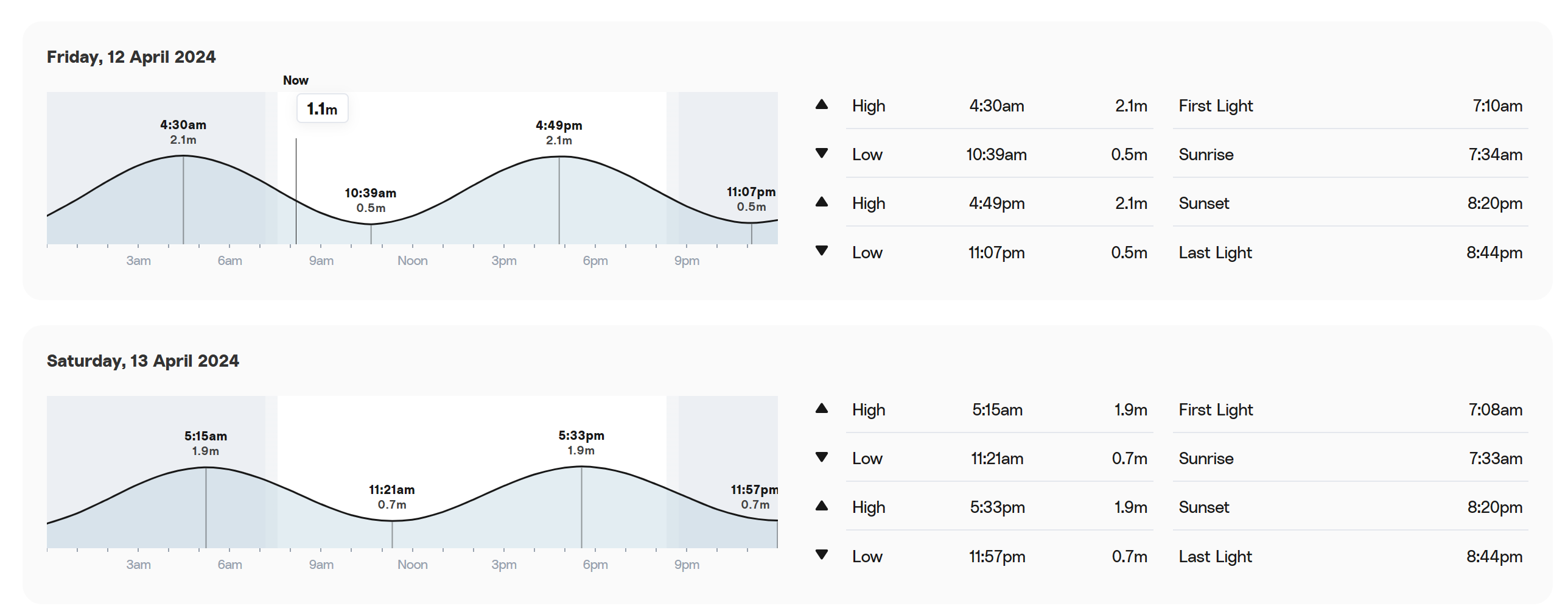Click the 11:21am low label on Saturday's chart
1568x614 pixels.
(x=392, y=490)
